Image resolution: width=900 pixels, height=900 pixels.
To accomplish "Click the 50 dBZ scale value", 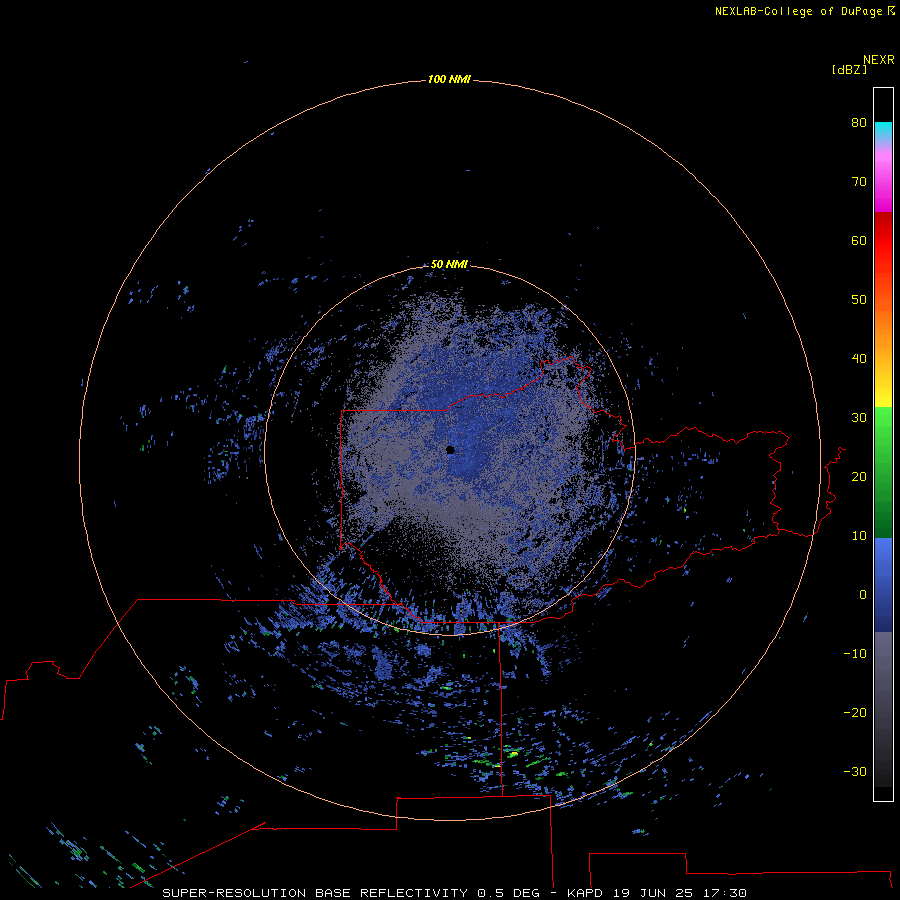I will point(859,300).
